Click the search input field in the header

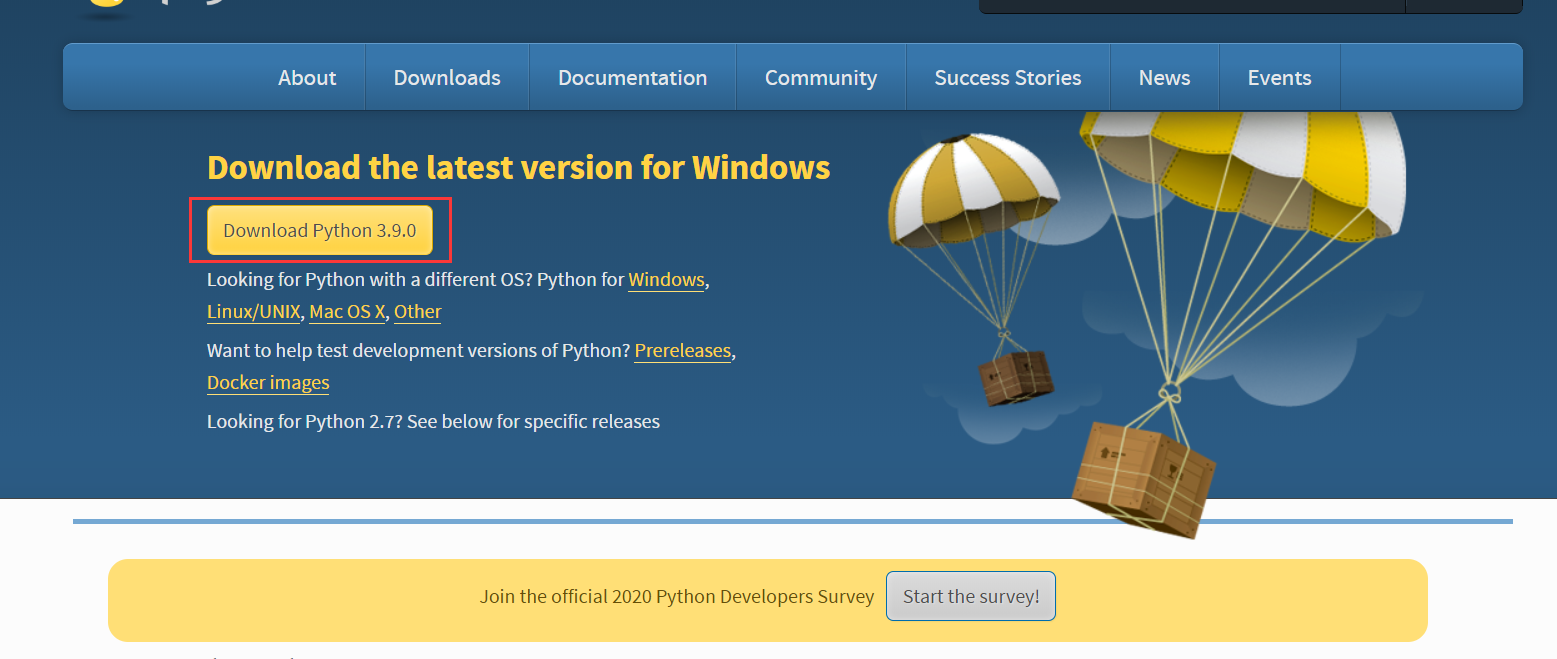[x=1192, y=6]
